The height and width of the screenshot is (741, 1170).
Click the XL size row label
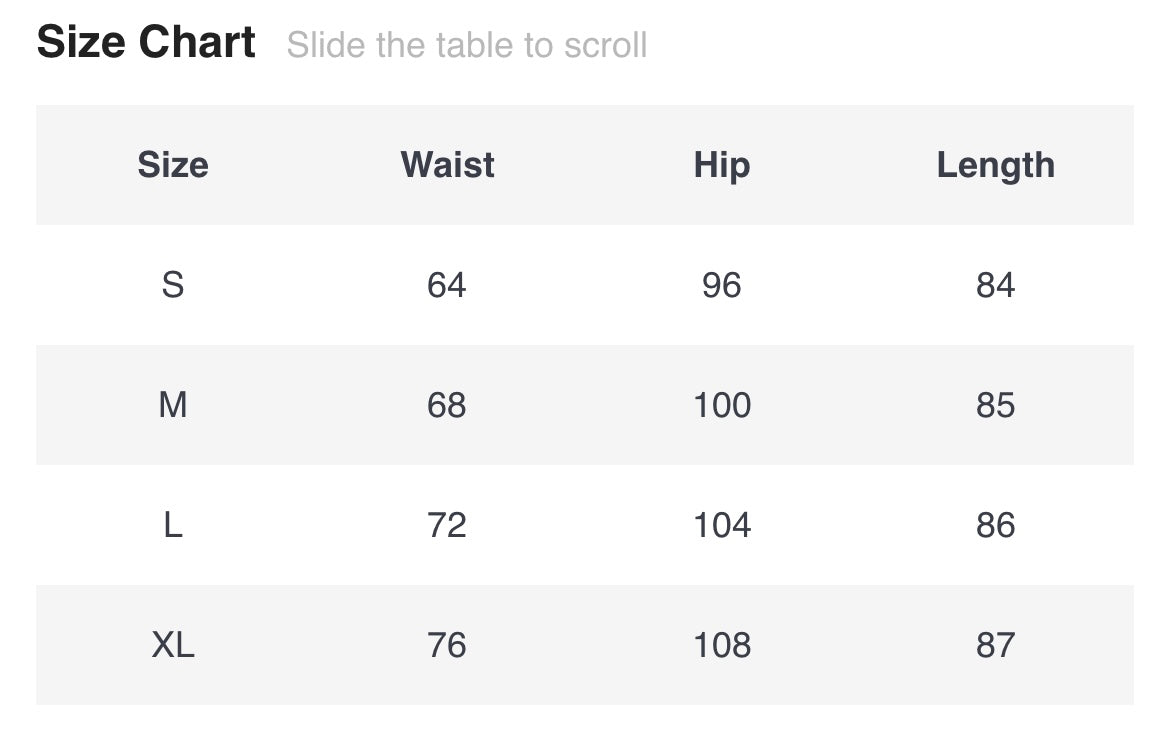click(x=173, y=645)
